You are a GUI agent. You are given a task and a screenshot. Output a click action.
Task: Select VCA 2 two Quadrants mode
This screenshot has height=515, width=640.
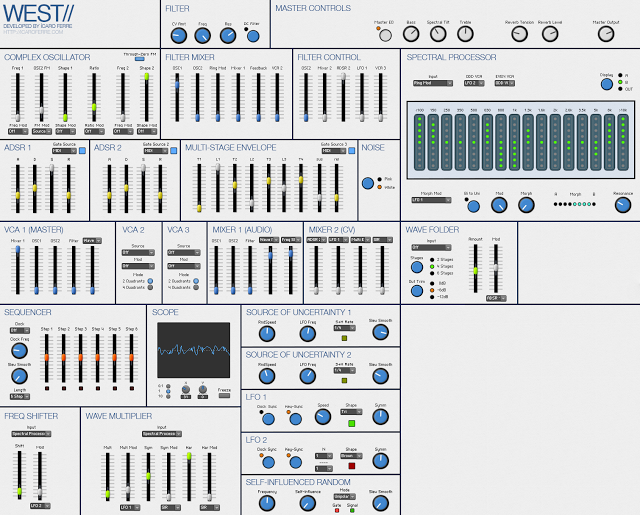150,281
